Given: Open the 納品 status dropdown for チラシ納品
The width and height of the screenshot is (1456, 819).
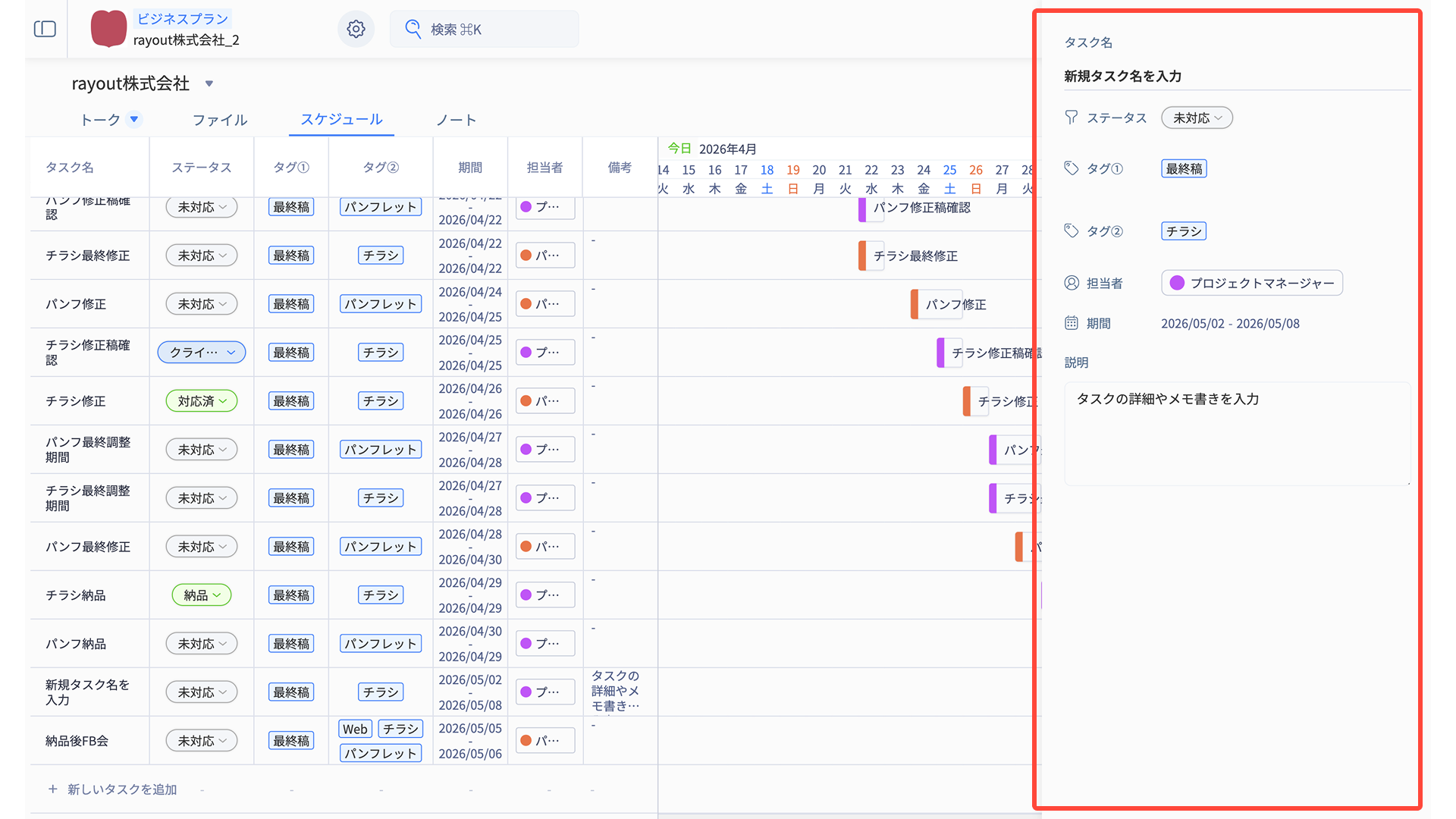Looking at the screenshot, I should [202, 595].
